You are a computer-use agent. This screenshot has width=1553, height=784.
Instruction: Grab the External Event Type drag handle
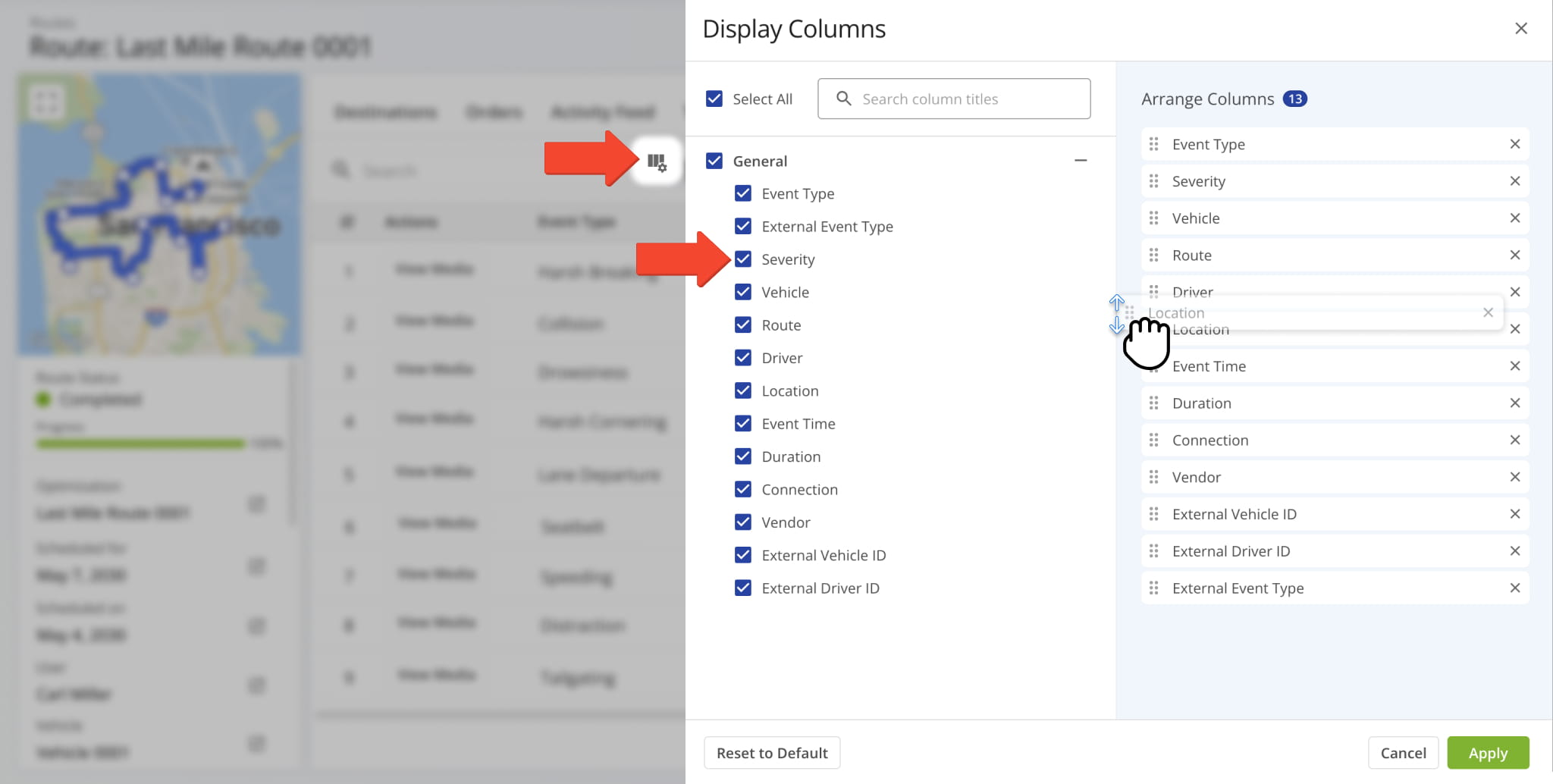[x=1154, y=588]
